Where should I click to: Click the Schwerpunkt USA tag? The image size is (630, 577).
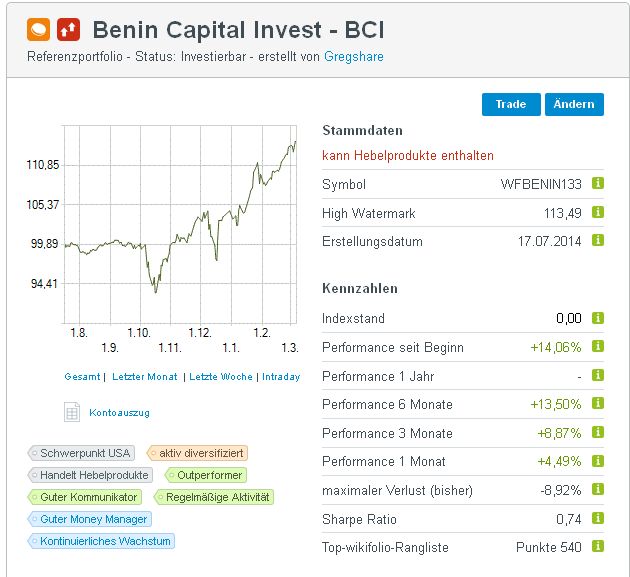click(x=84, y=453)
